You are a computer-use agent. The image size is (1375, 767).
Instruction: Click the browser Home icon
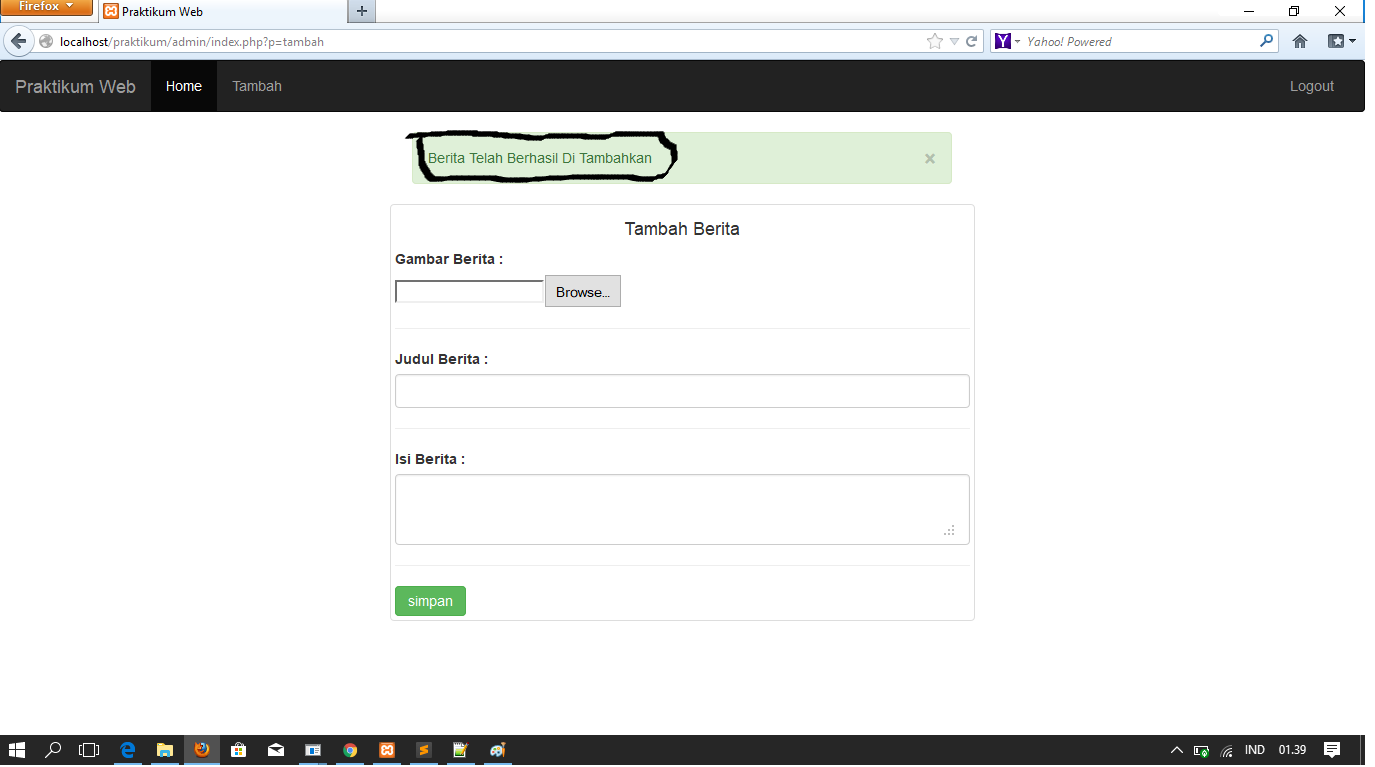click(x=1299, y=41)
